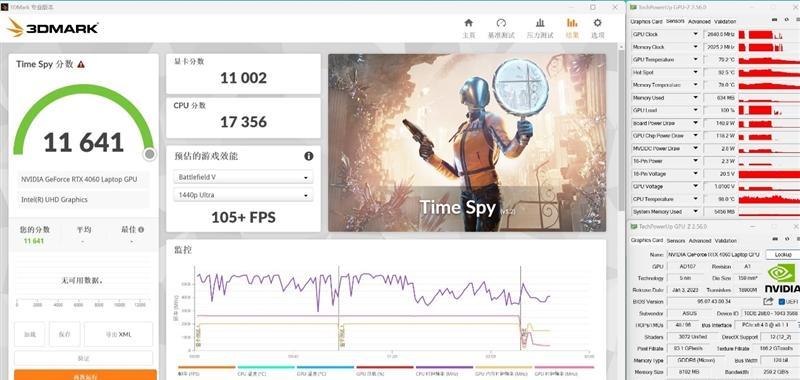The width and height of the screenshot is (800, 380).
Task: Click the orange button at panel bottom
Action: click(85, 375)
